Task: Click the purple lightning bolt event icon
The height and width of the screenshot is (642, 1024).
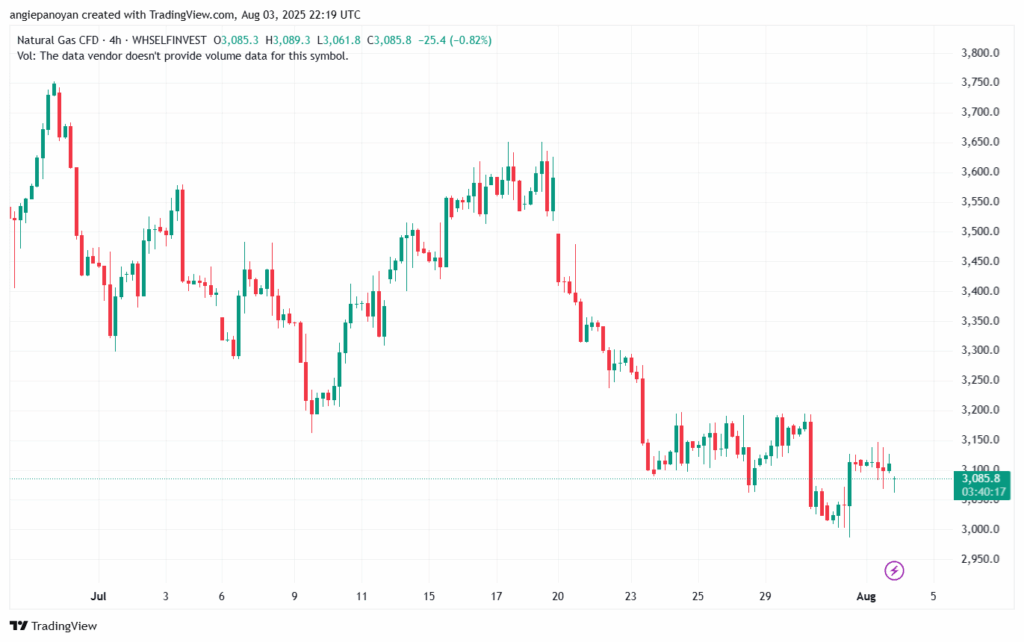Action: (894, 571)
